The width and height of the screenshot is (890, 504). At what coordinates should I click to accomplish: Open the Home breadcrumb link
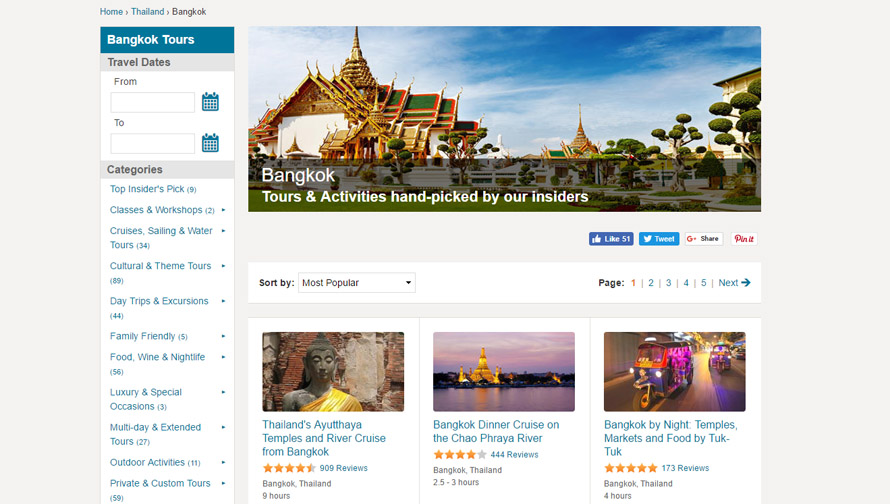click(x=111, y=11)
